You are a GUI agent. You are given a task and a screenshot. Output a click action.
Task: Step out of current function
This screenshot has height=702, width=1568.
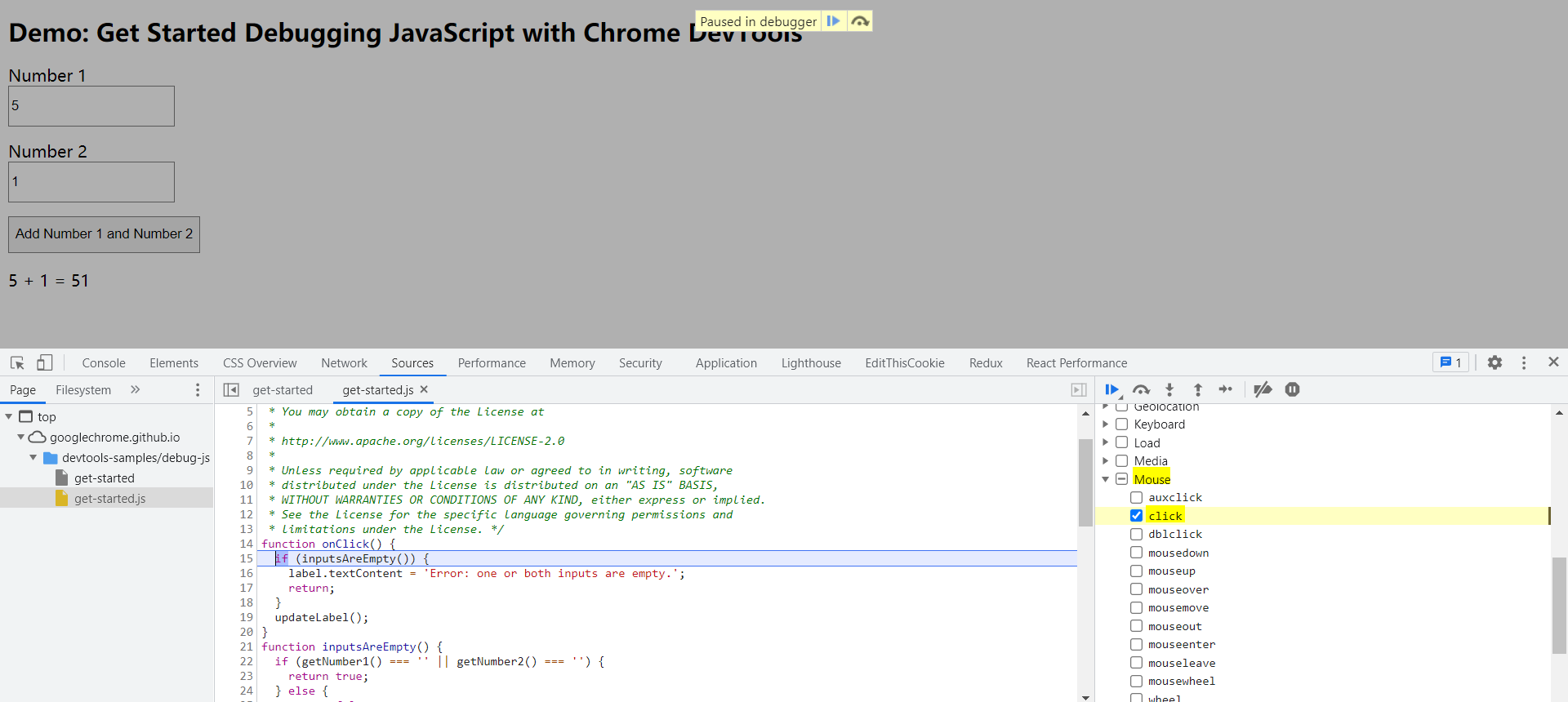tap(1198, 390)
